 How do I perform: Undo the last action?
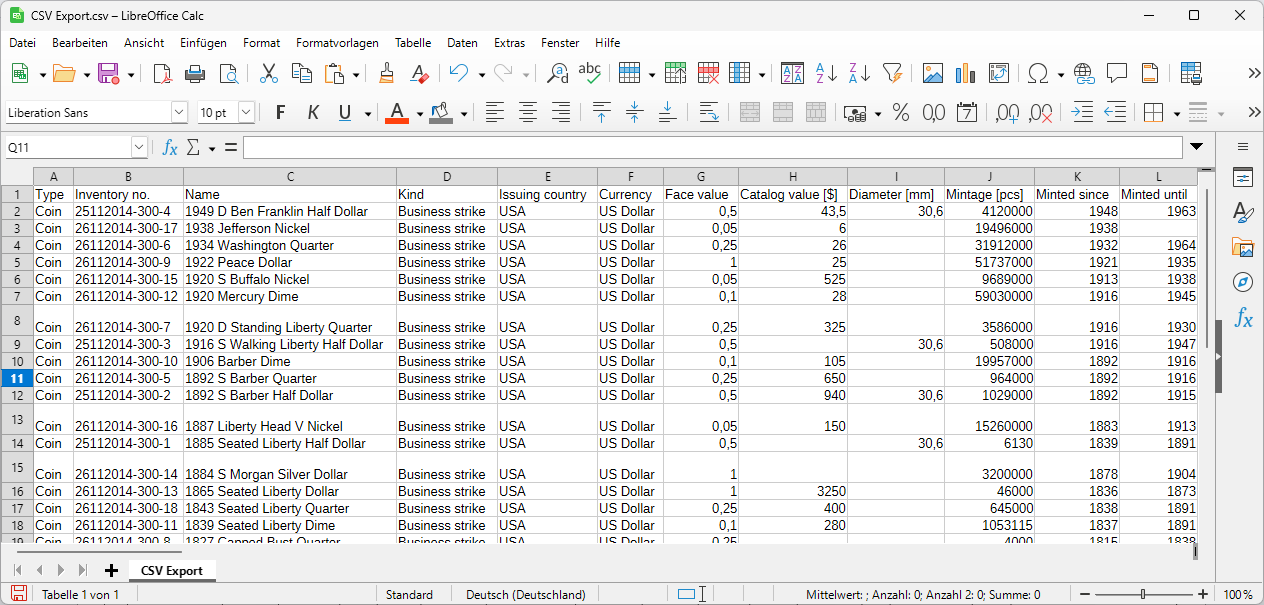[459, 73]
